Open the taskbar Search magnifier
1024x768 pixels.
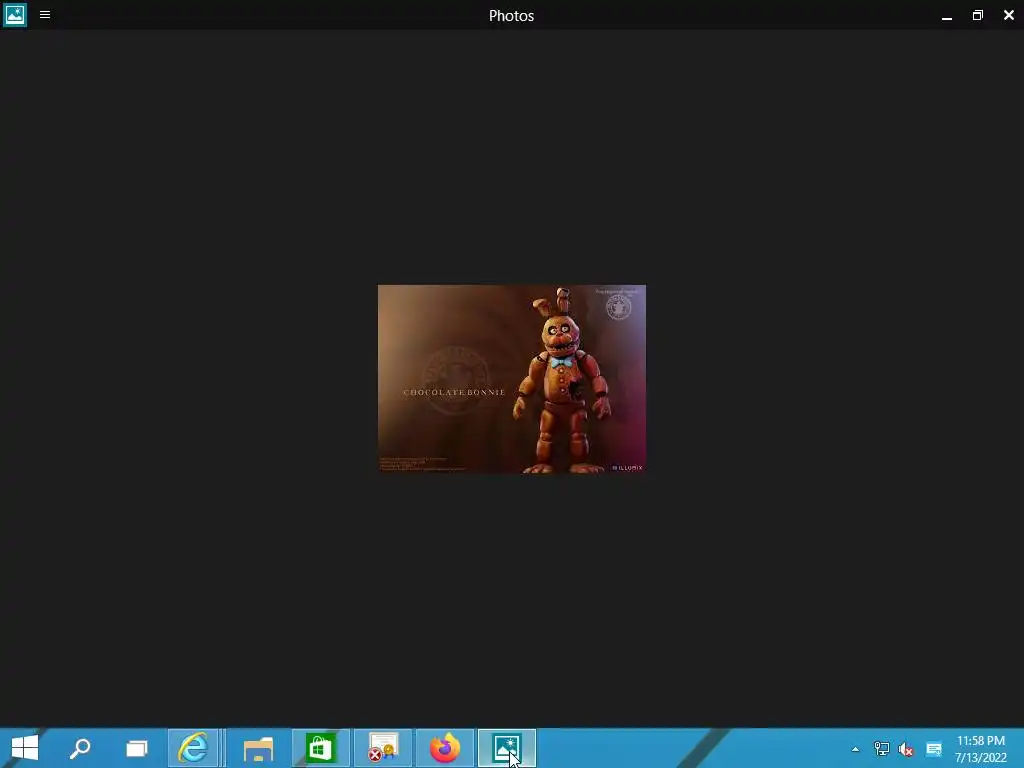80,748
